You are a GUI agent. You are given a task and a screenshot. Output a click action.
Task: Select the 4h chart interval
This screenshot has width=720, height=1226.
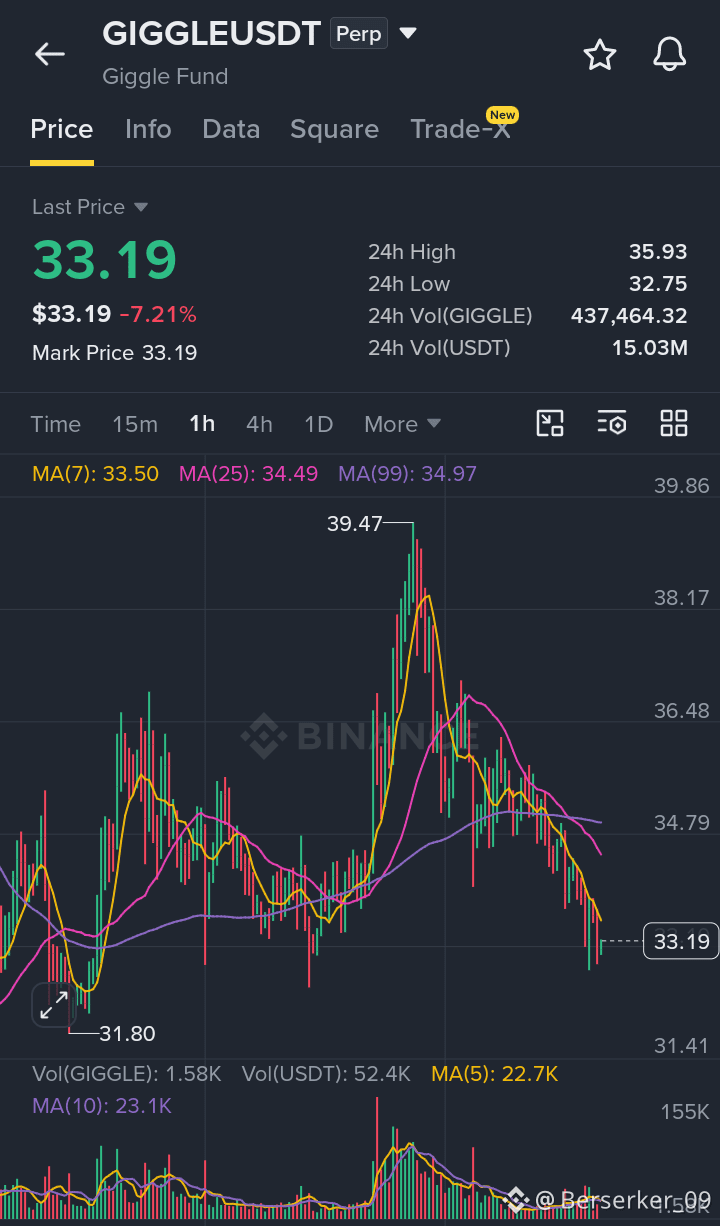(259, 424)
